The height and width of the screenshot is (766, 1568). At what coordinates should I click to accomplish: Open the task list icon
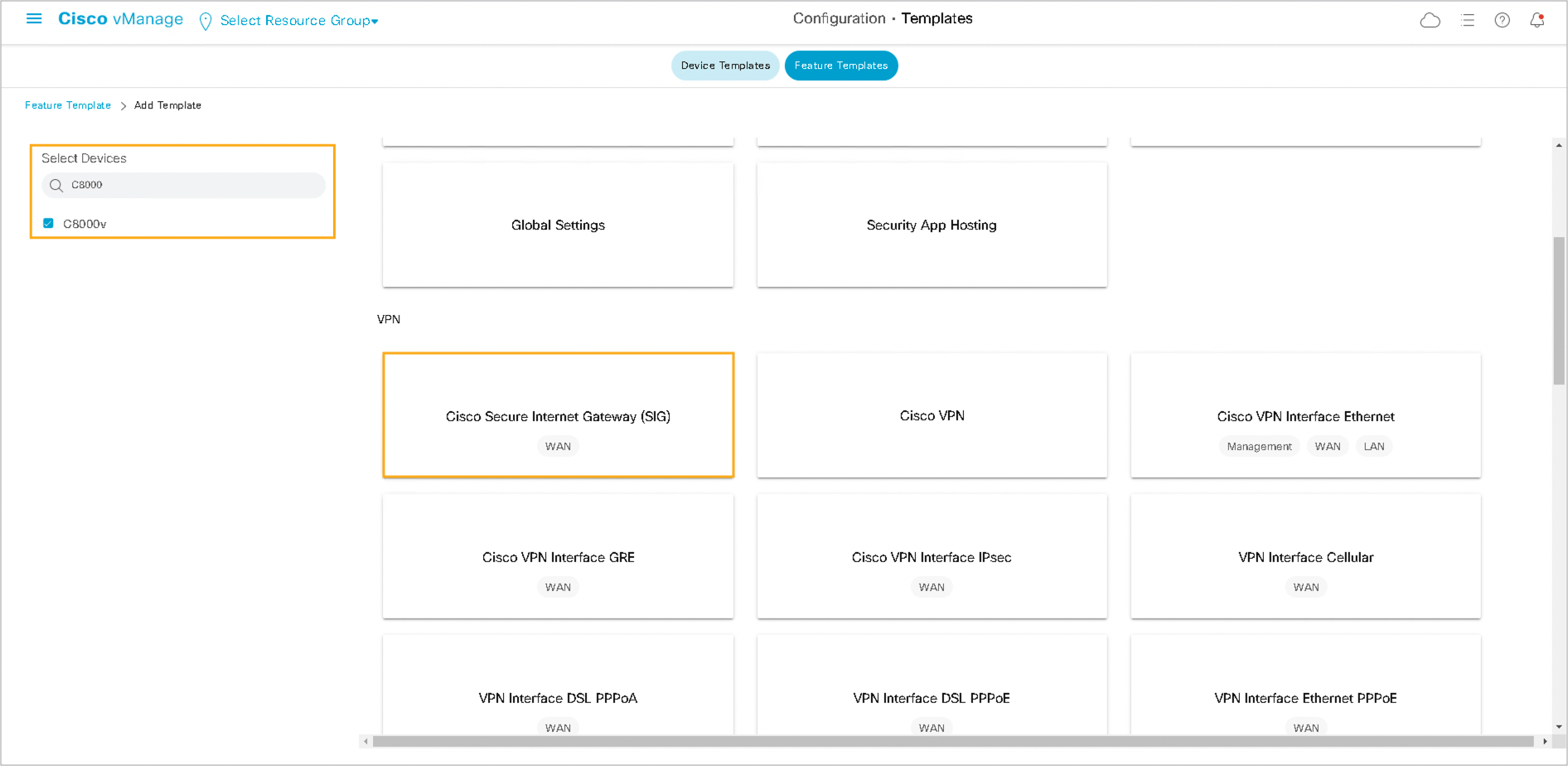click(x=1468, y=20)
